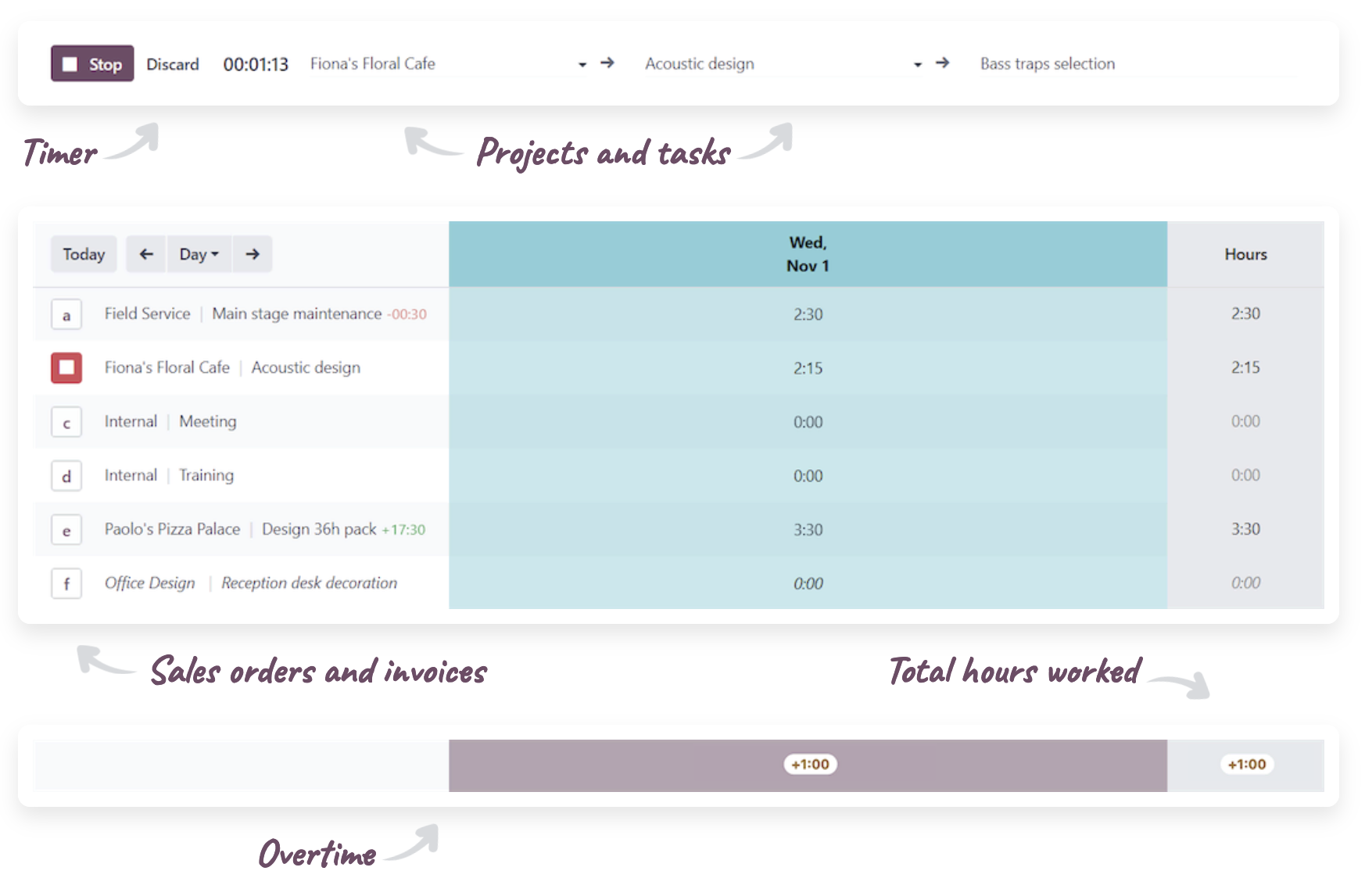Discard the current timer entry
The image size is (1365, 896).
(x=173, y=64)
